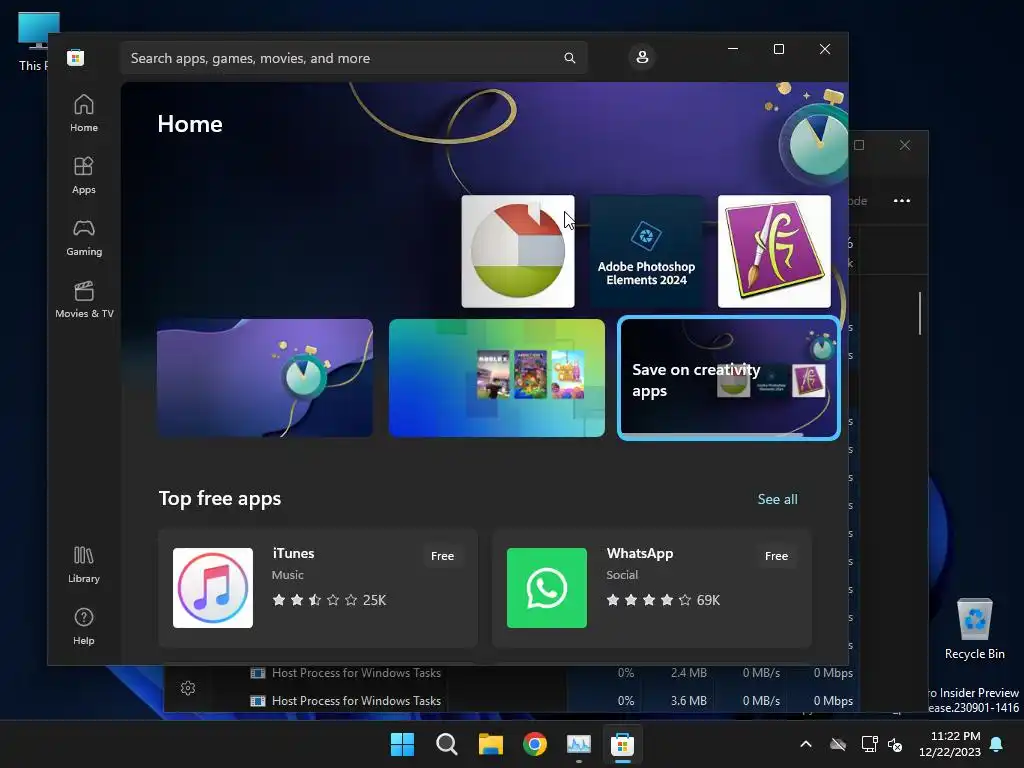Click See all for Top free apps
The height and width of the screenshot is (768, 1024).
777,499
